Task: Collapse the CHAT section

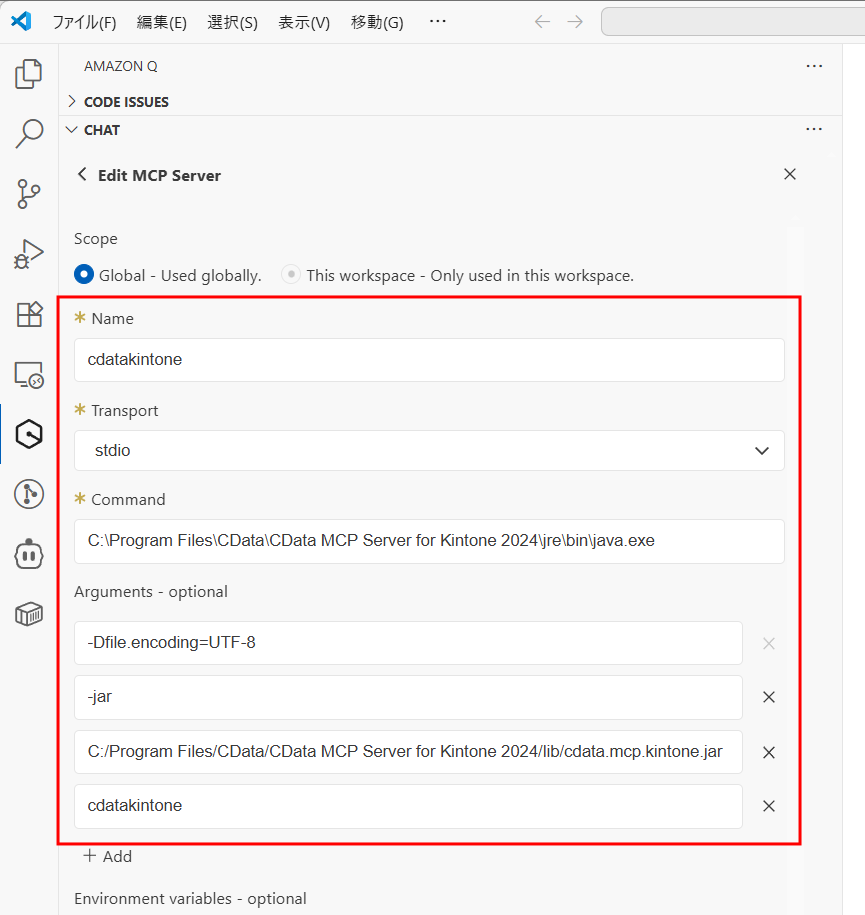Action: (x=102, y=130)
